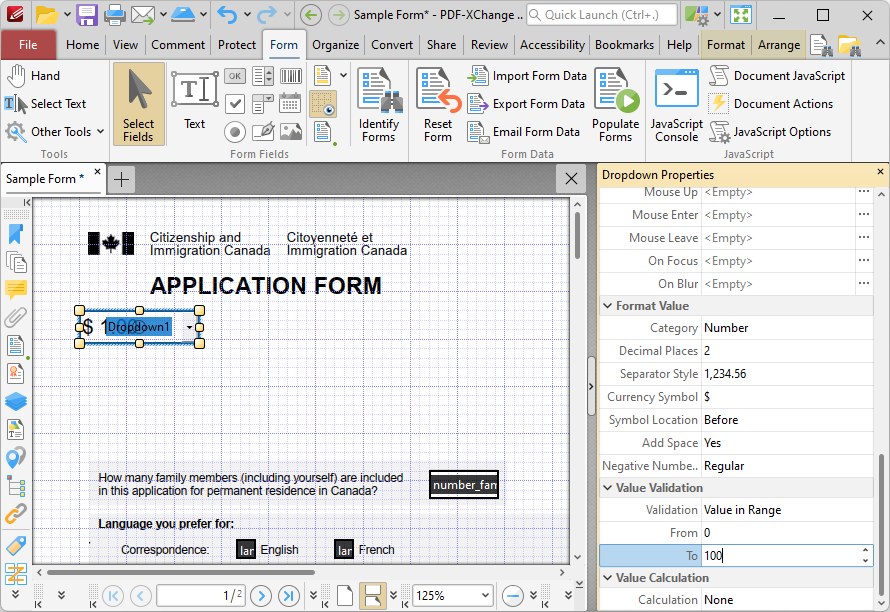The height and width of the screenshot is (612, 890).
Task: Open the zoom level 125% dropdown
Action: pyautogui.click(x=485, y=596)
